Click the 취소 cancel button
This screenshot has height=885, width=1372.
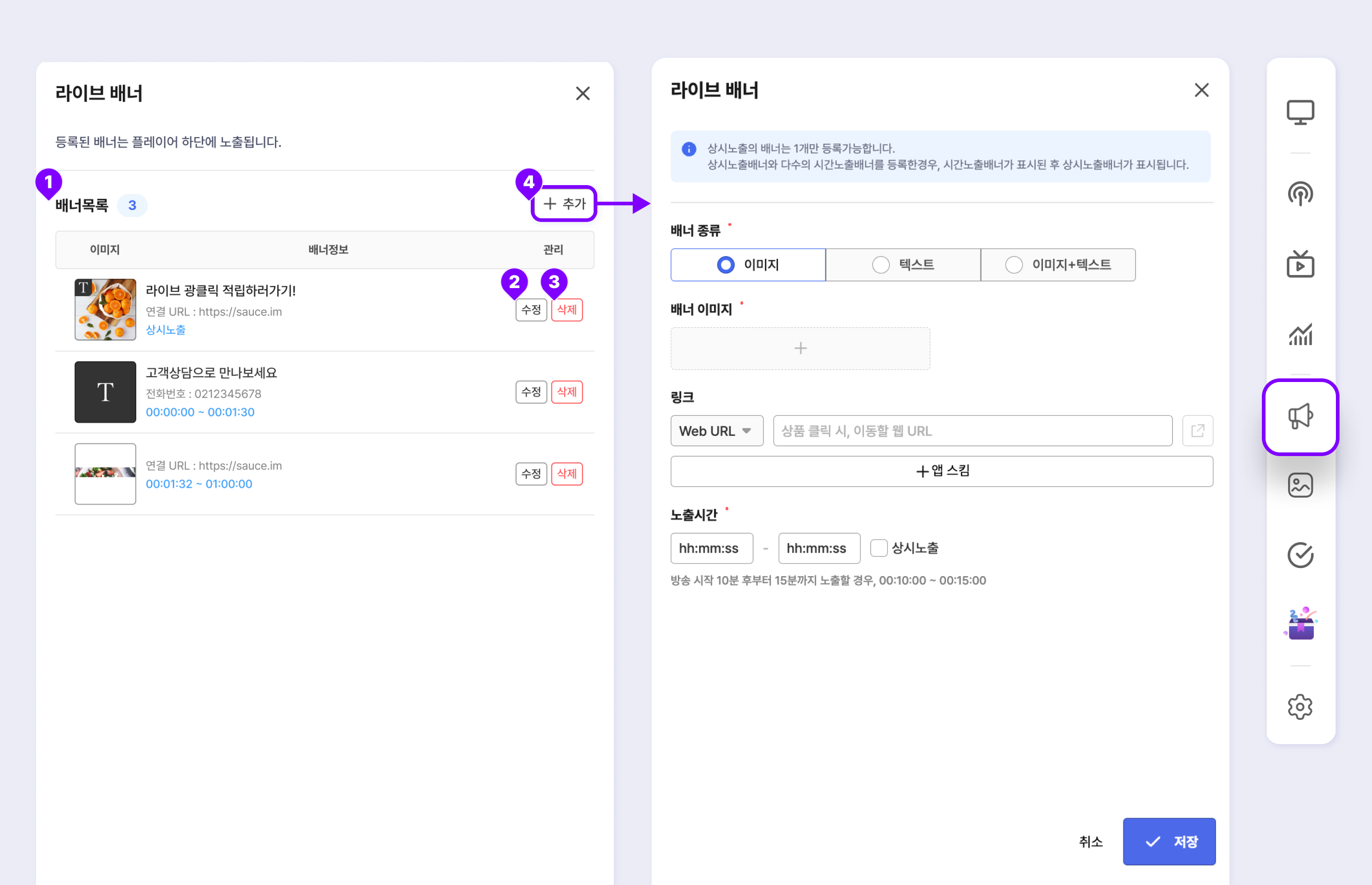[x=1090, y=841]
